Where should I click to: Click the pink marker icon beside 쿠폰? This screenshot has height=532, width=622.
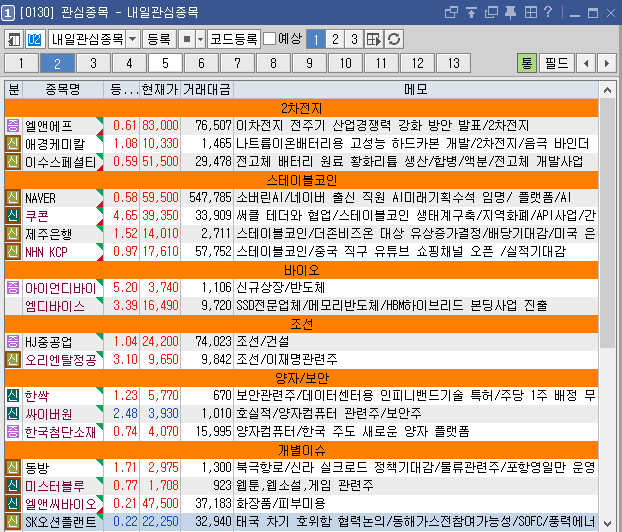[13, 215]
